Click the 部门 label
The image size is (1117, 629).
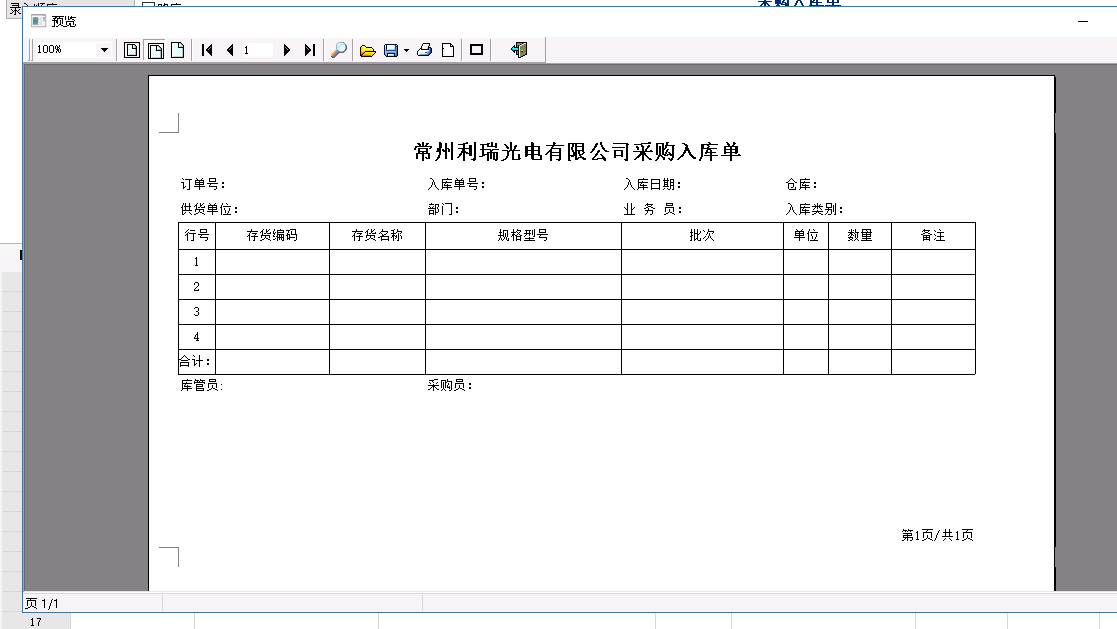442,209
